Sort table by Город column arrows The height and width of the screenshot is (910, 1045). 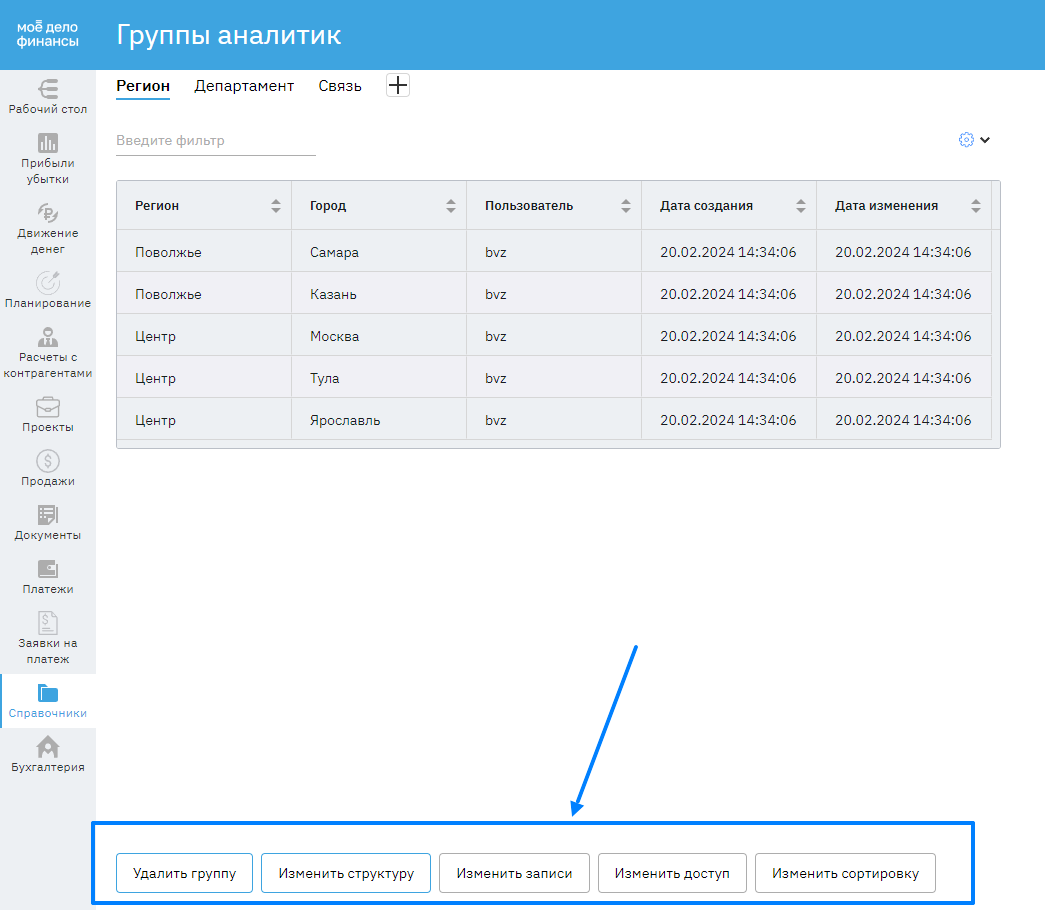[x=451, y=206]
